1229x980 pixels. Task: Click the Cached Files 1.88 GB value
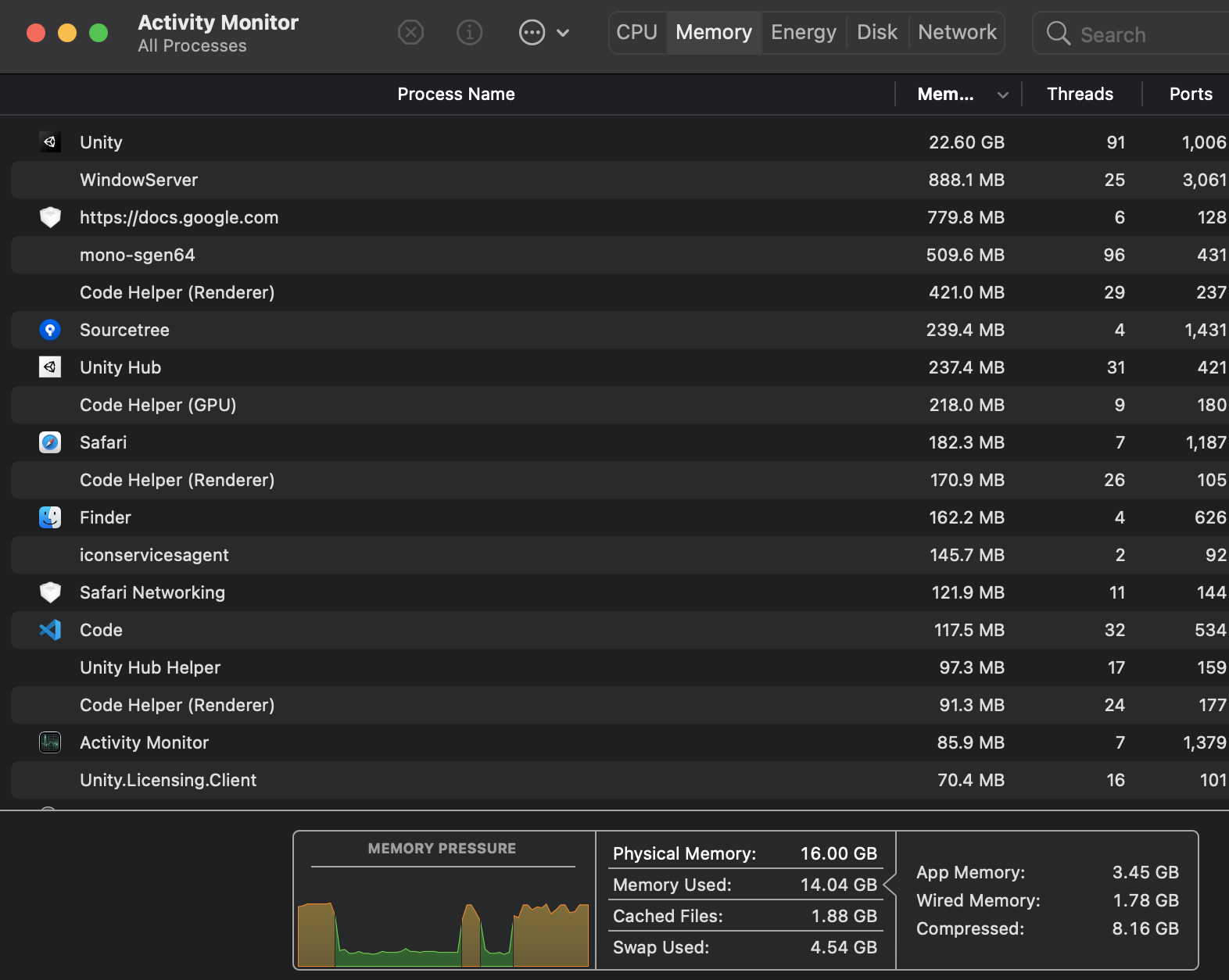pos(844,916)
